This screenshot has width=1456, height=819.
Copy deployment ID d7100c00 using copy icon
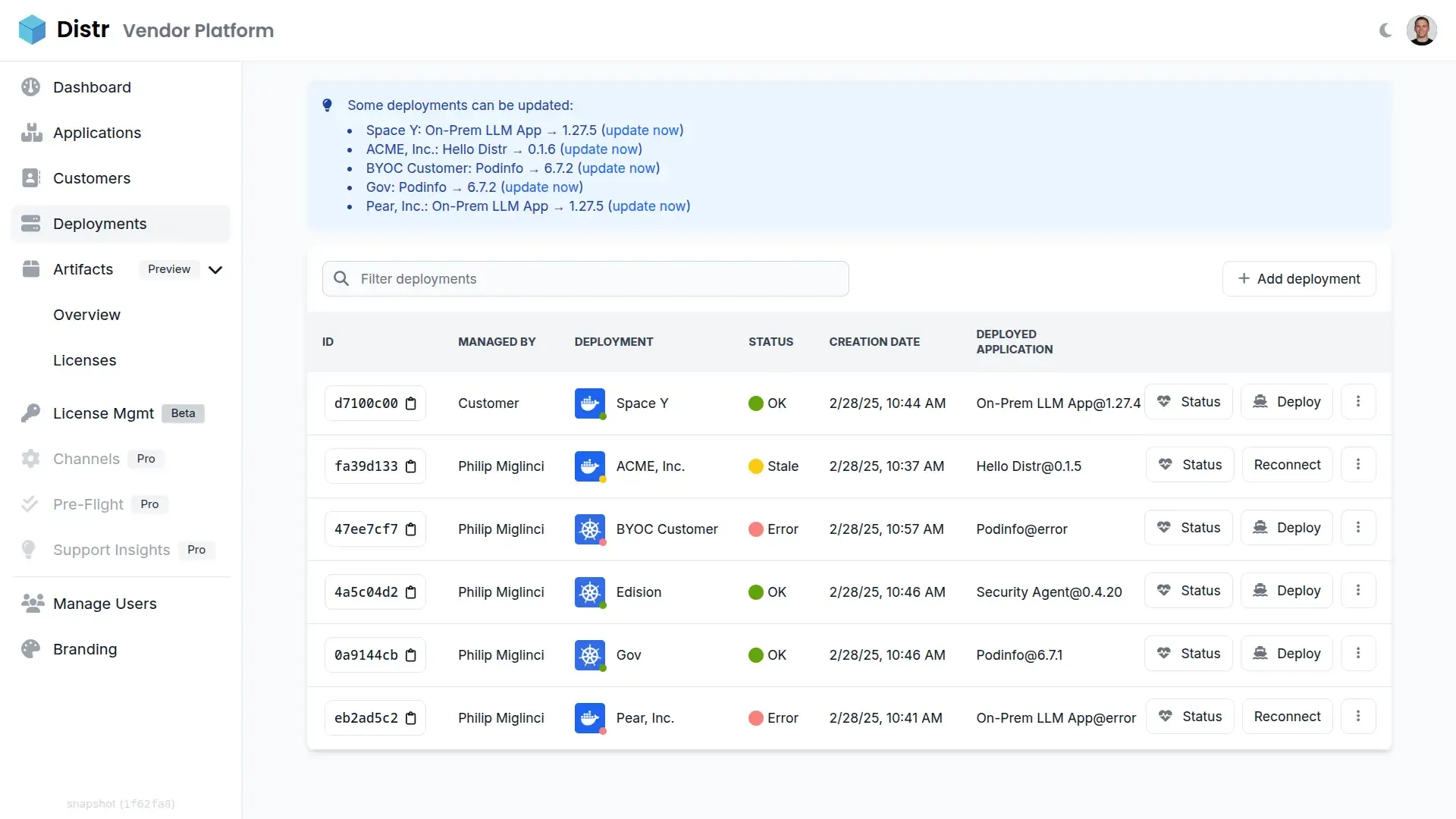click(412, 403)
